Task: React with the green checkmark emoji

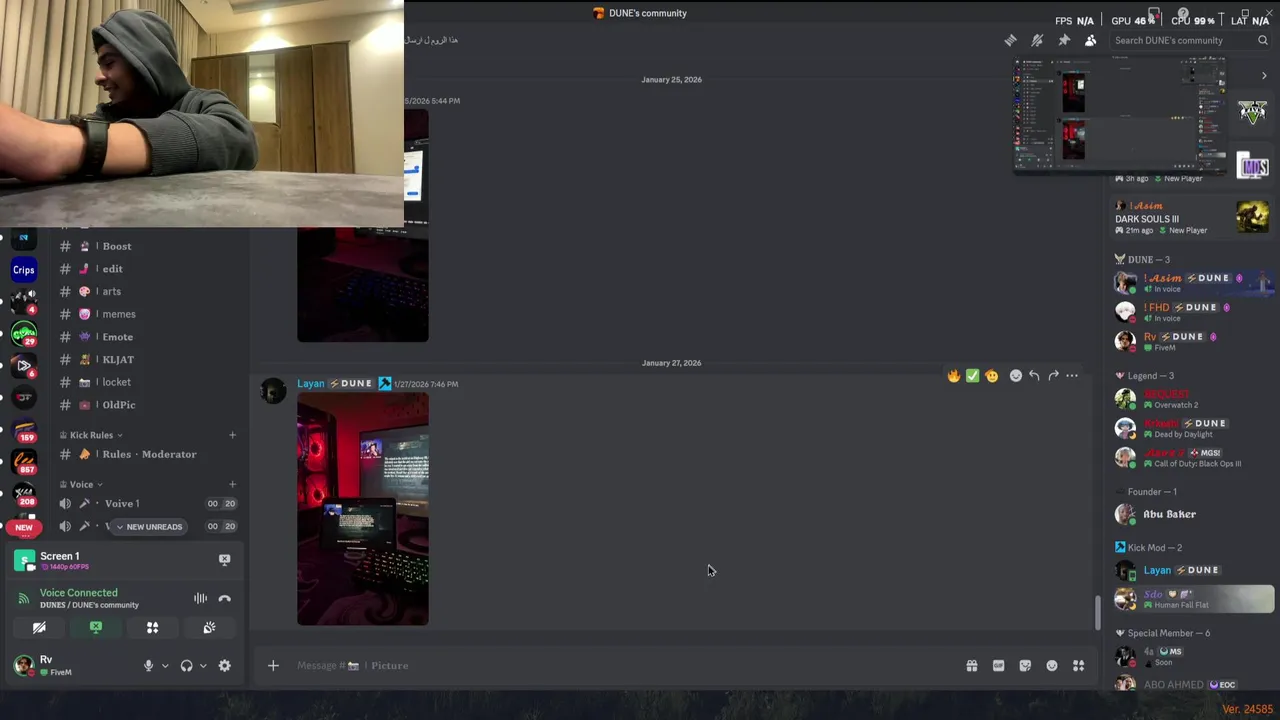Action: [x=972, y=376]
